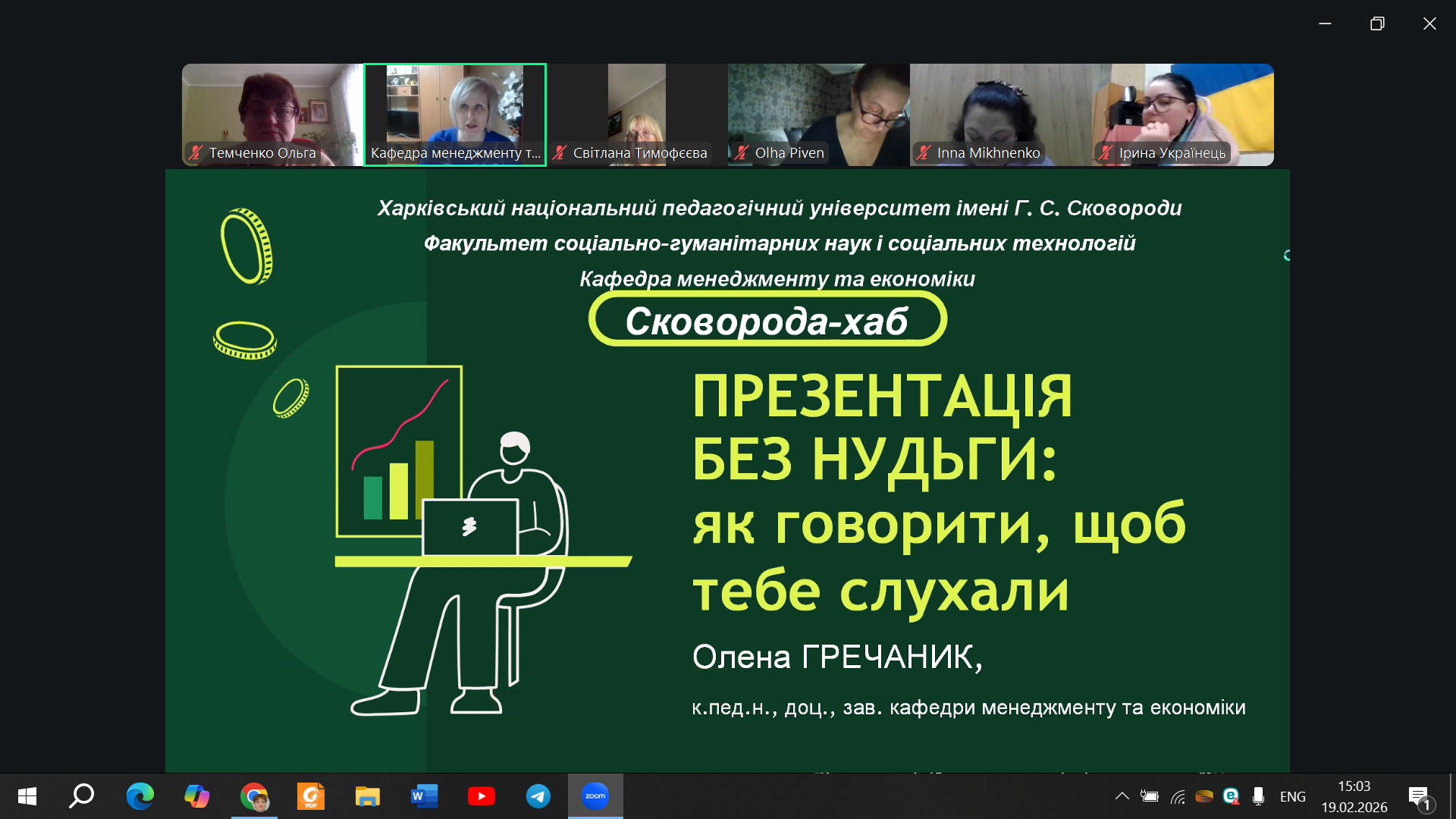Select Темченко Ольга video thumbnail
The width and height of the screenshot is (1456, 819).
(272, 114)
